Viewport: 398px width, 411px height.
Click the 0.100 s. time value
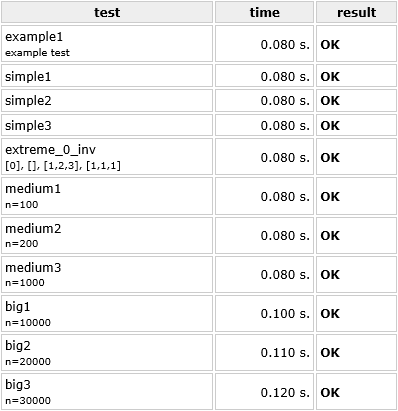[x=285, y=314]
